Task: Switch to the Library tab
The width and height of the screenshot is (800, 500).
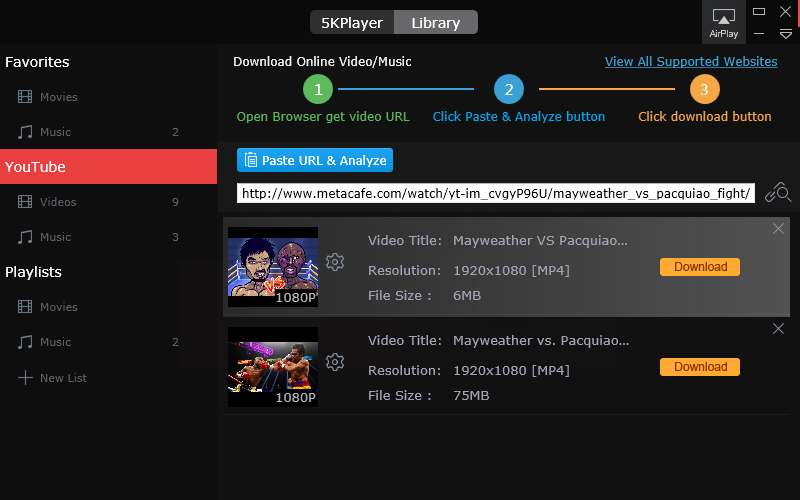Action: [x=436, y=22]
